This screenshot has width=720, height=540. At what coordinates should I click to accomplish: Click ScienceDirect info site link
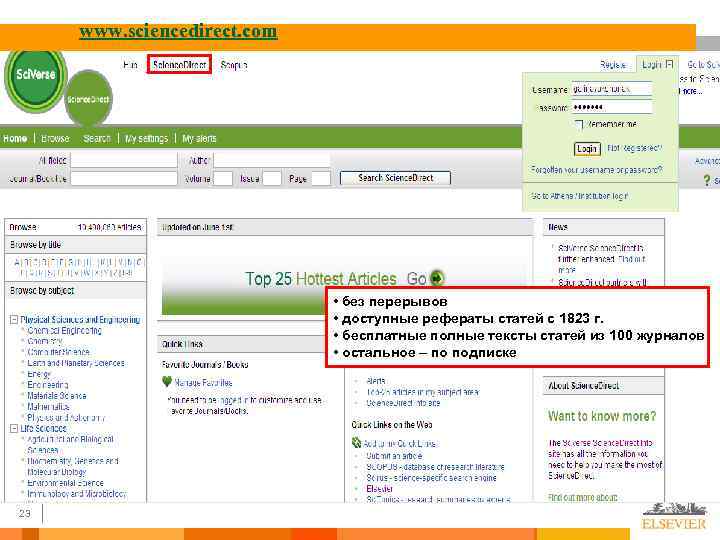pyautogui.click(x=403, y=403)
